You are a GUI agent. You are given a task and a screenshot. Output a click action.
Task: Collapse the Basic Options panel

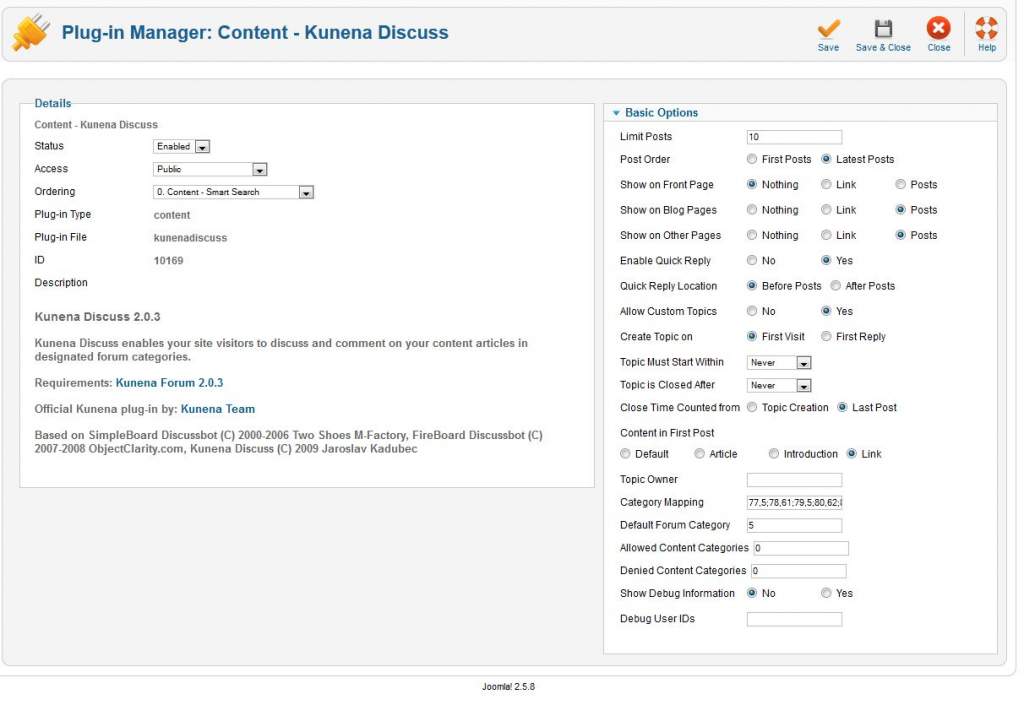617,113
